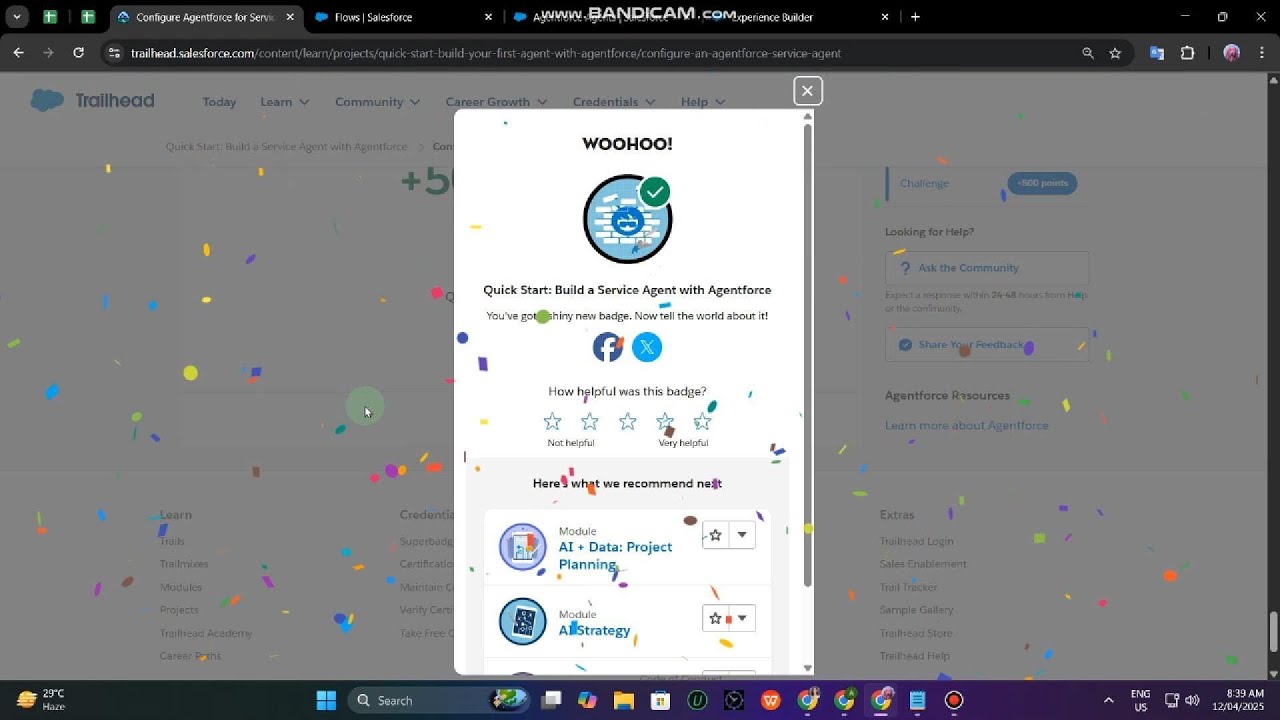Open the Windows Start menu
Viewport: 1280px width, 720px height.
coord(326,700)
